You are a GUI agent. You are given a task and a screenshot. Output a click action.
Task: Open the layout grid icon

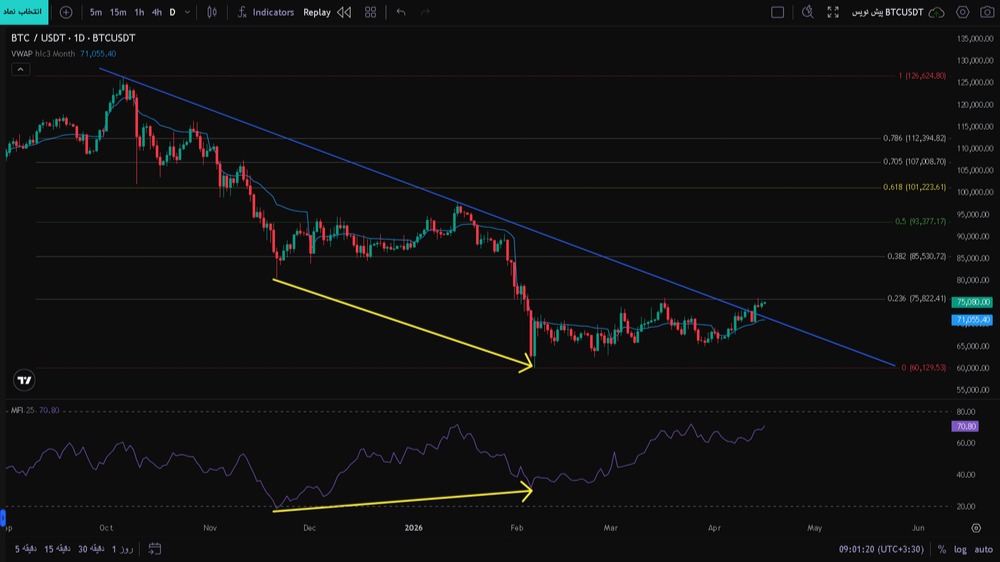[371, 12]
